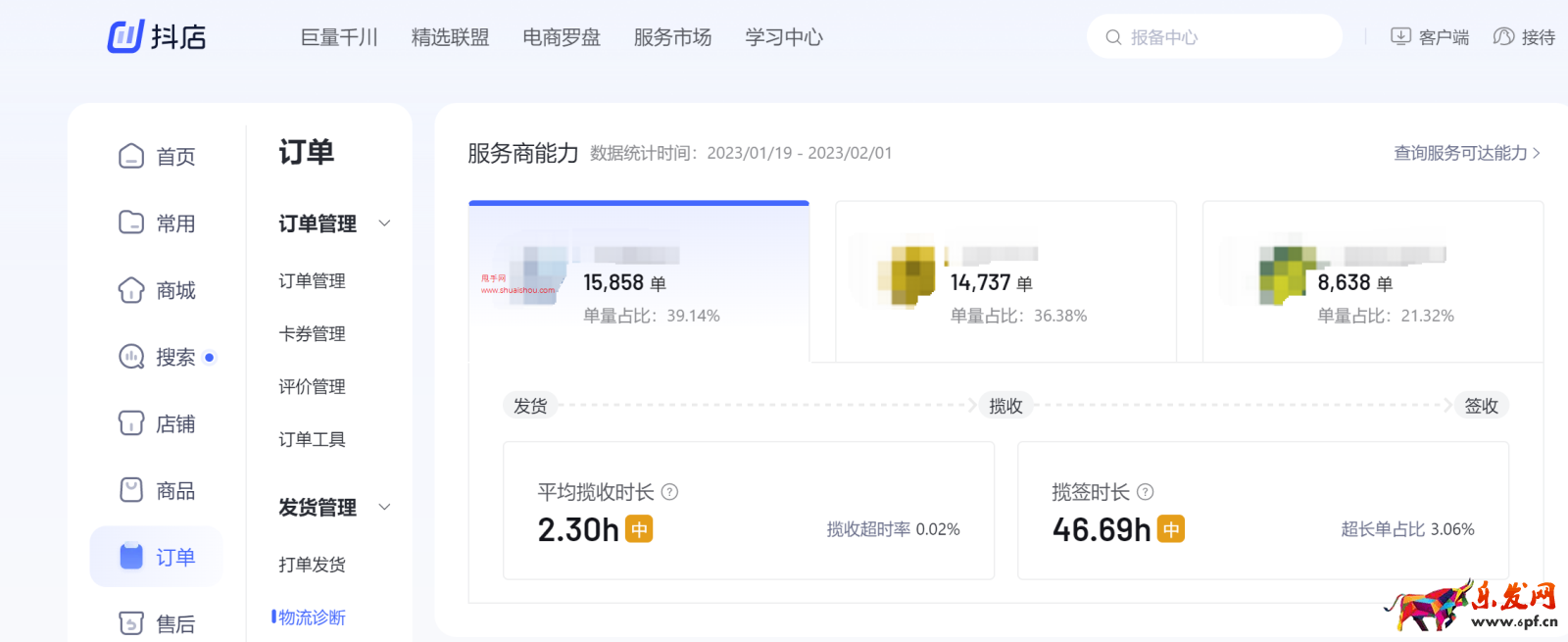The width and height of the screenshot is (1568, 642).
Task: Open 店铺 store sidebar icon
Action: [x=131, y=423]
